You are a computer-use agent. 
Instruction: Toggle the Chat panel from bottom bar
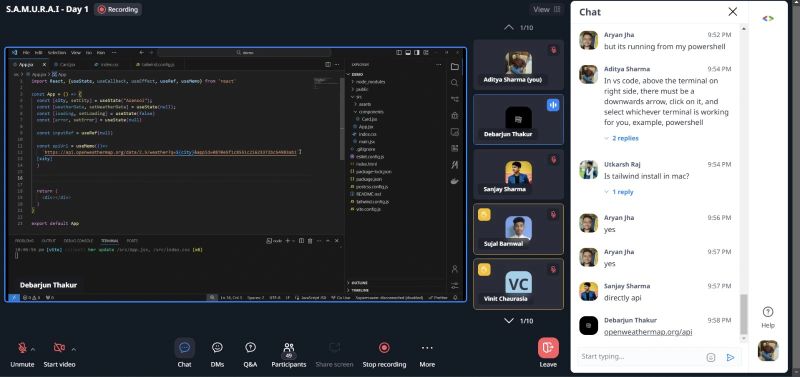tap(184, 354)
